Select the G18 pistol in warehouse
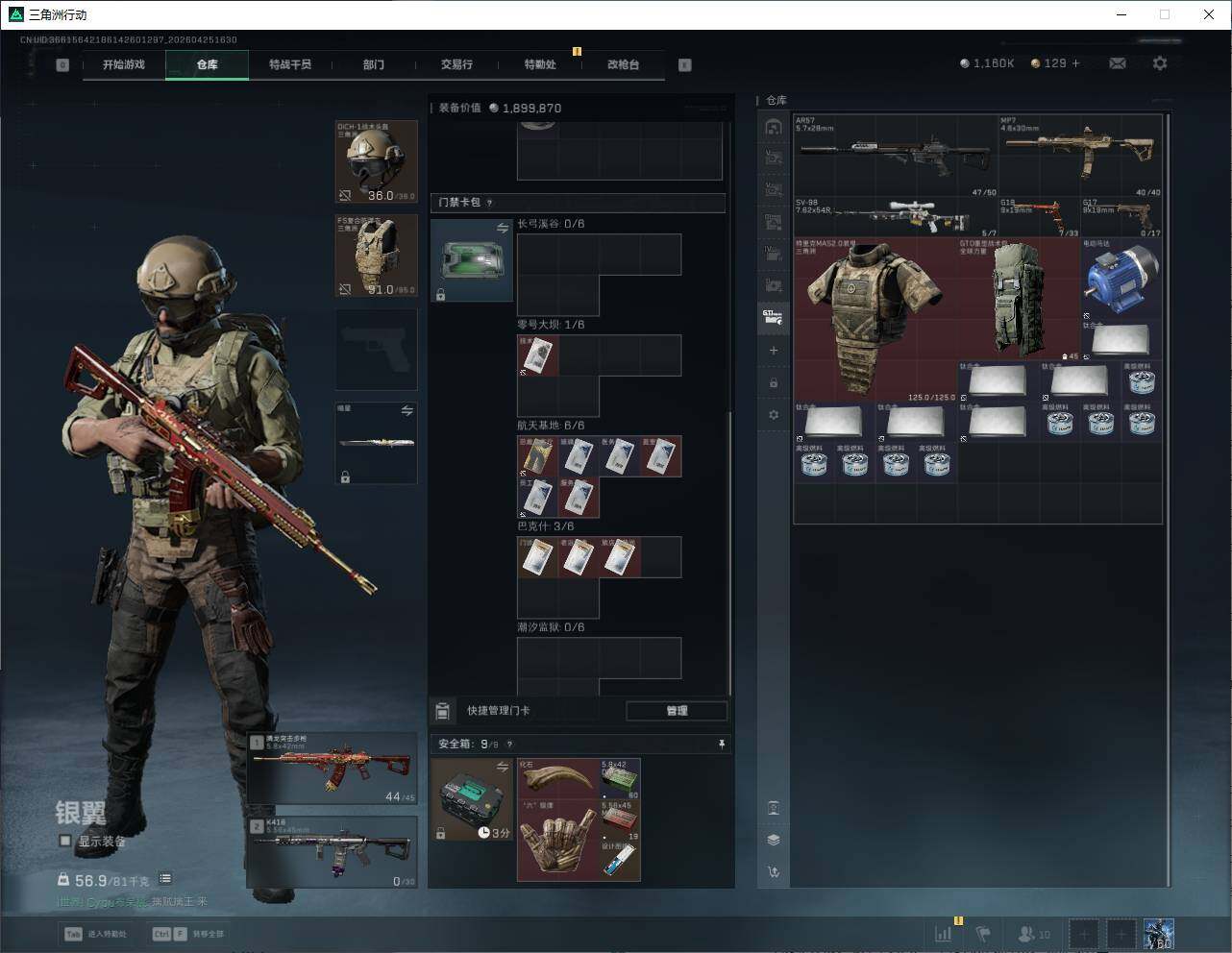The height and width of the screenshot is (953, 1232). [x=1039, y=218]
